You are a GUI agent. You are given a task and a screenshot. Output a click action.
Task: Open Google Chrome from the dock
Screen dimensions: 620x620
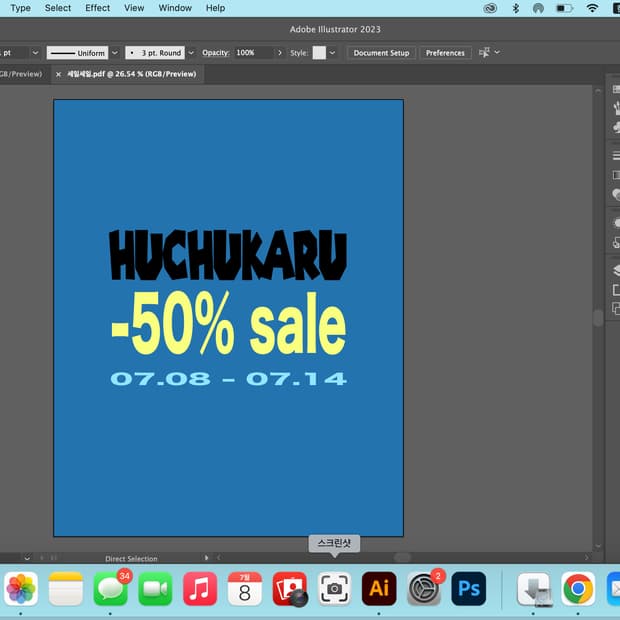[578, 588]
